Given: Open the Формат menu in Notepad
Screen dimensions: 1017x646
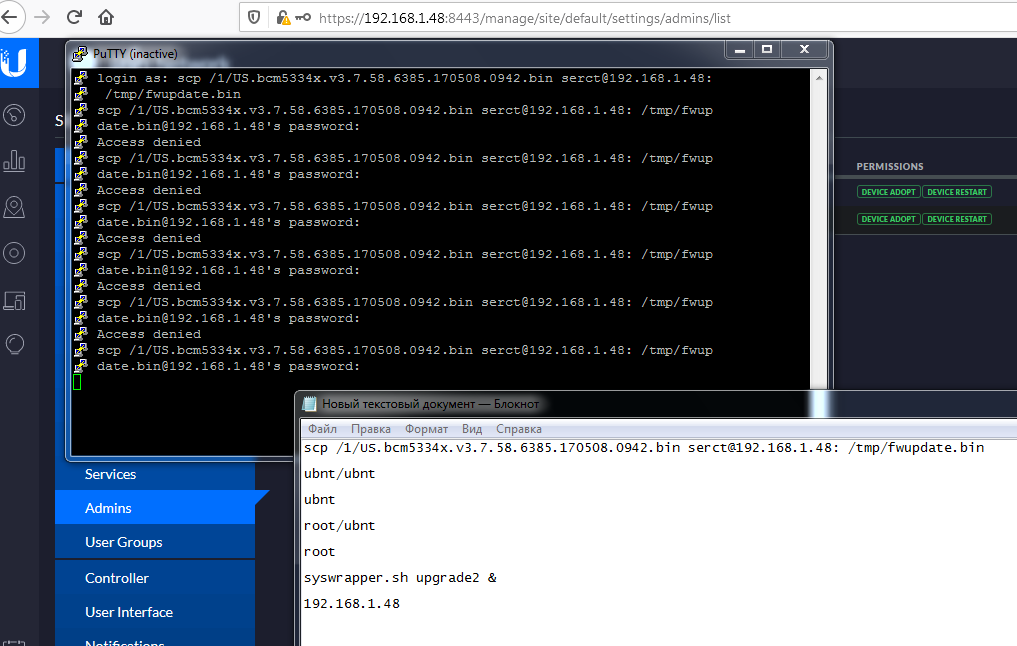Looking at the screenshot, I should pyautogui.click(x=427, y=429).
